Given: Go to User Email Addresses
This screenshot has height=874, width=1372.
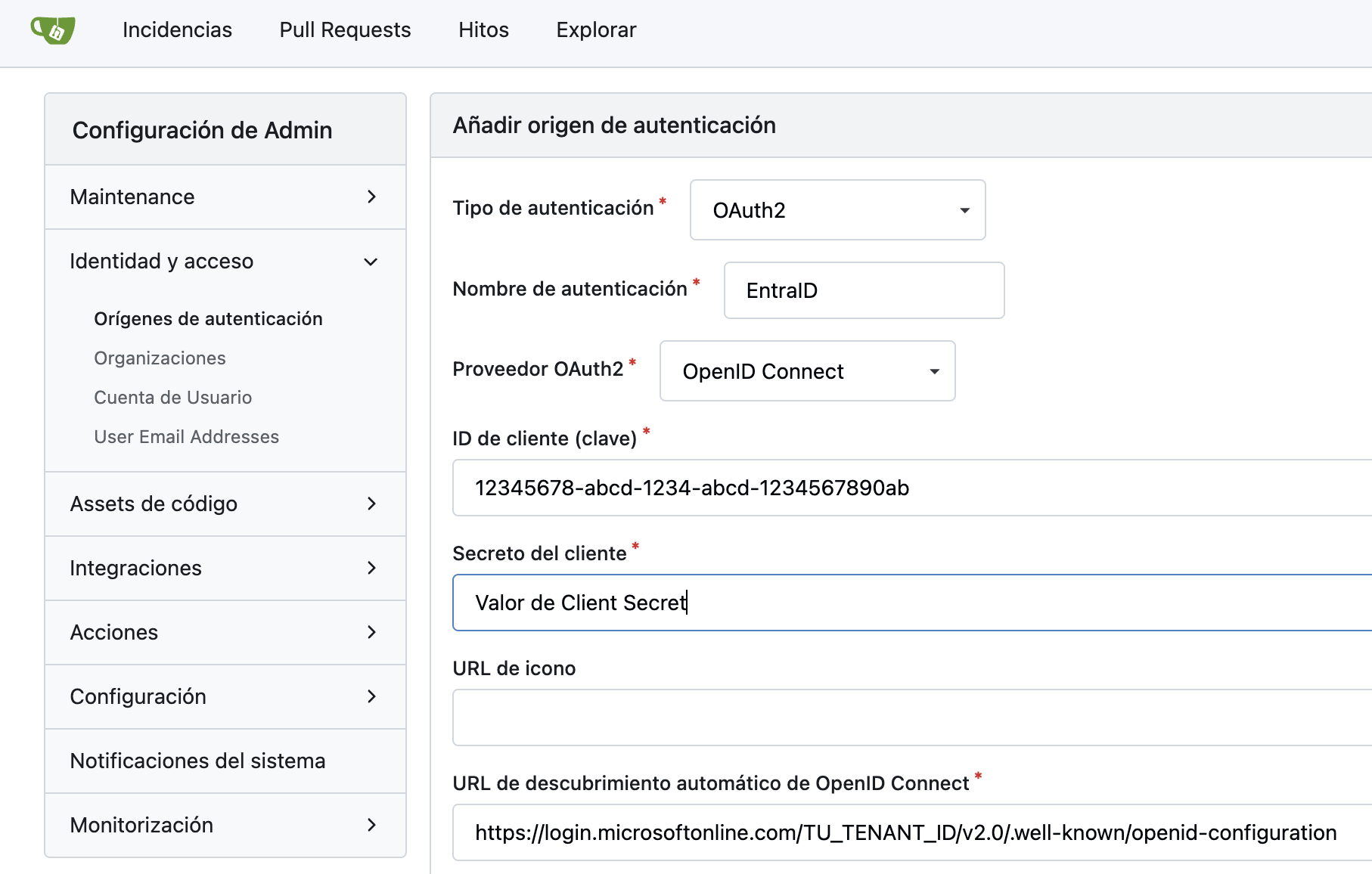Looking at the screenshot, I should click(186, 437).
